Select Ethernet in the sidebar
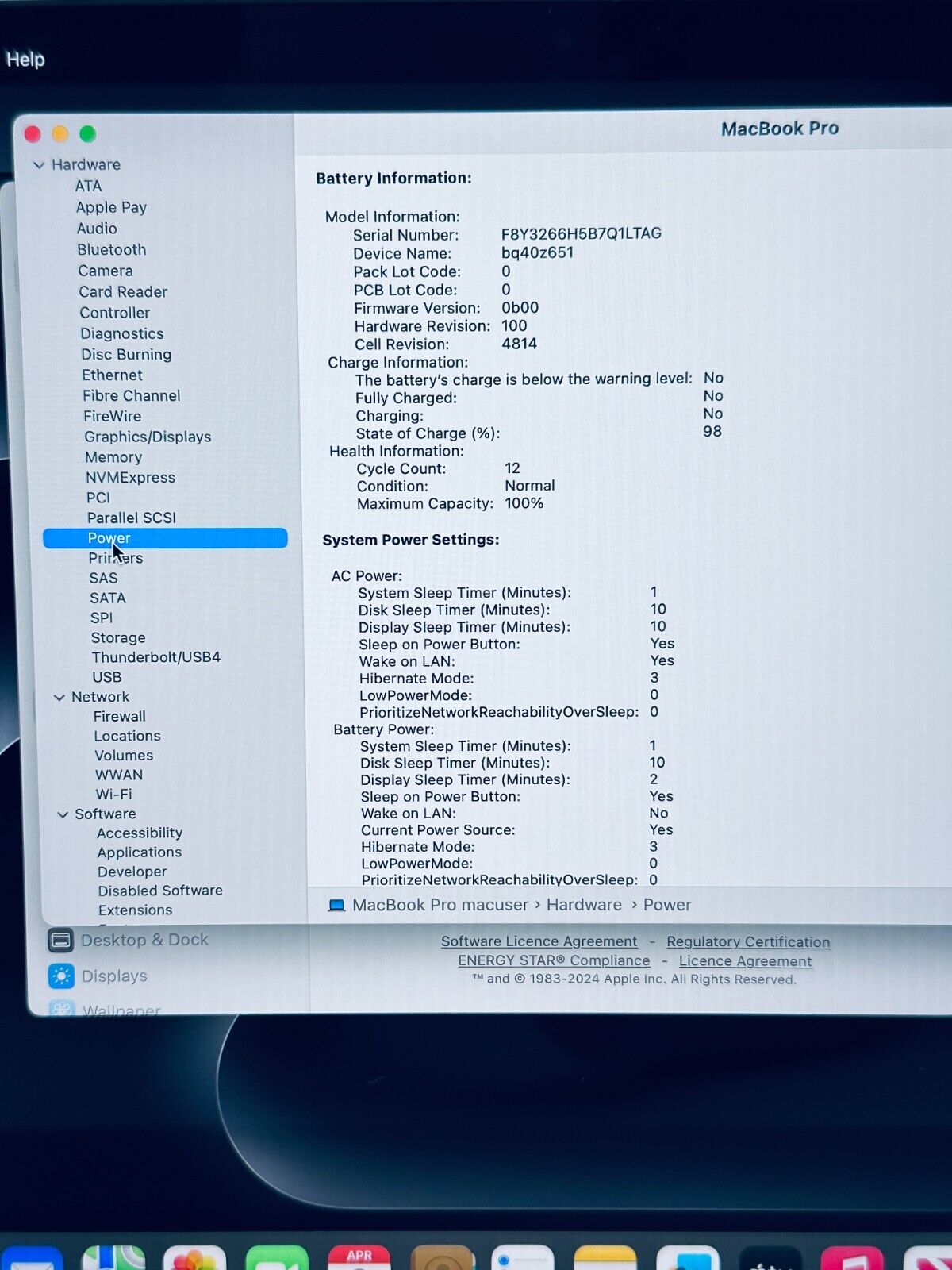 [x=112, y=375]
